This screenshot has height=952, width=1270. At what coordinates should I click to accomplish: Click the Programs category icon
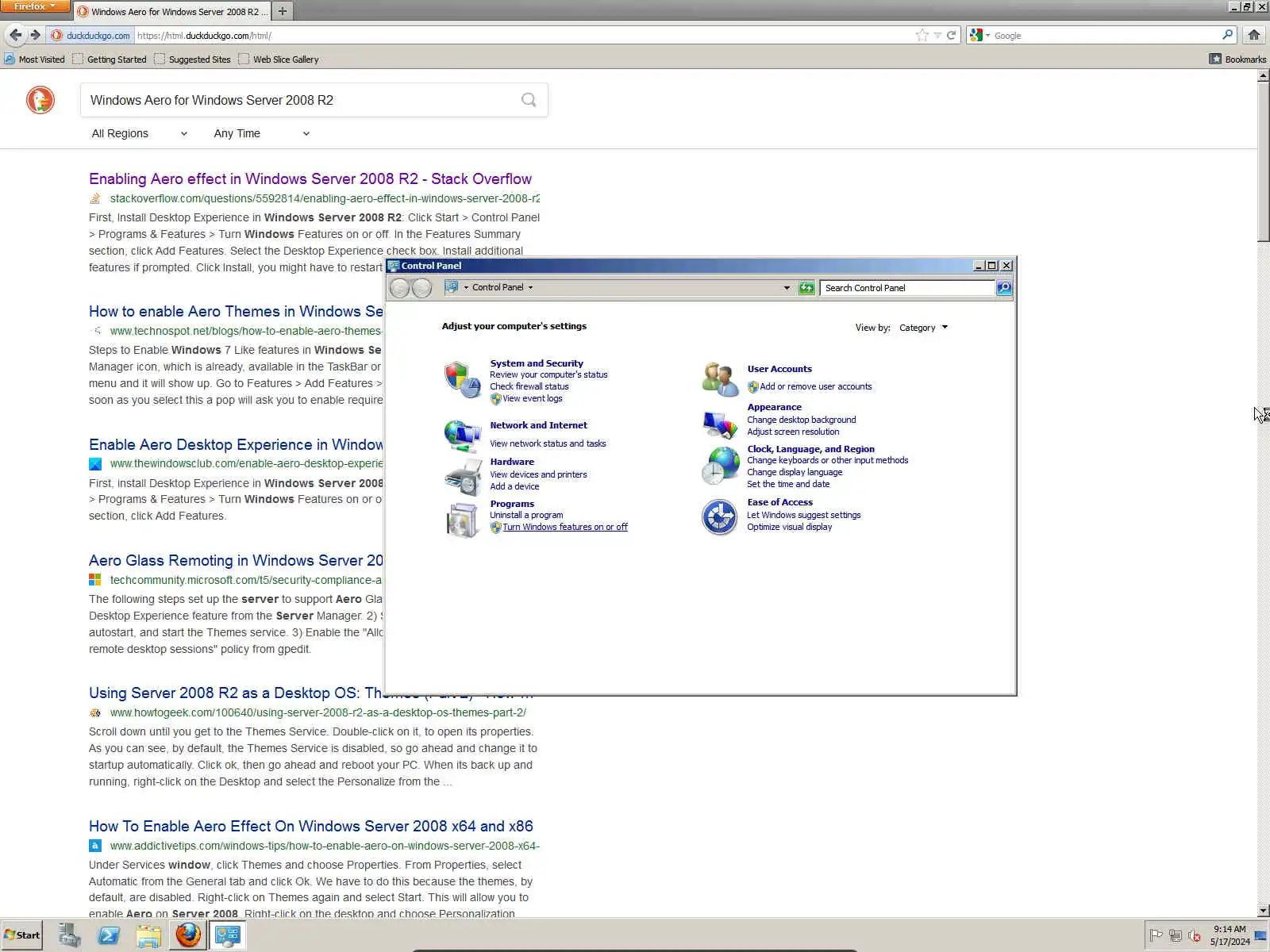click(463, 520)
